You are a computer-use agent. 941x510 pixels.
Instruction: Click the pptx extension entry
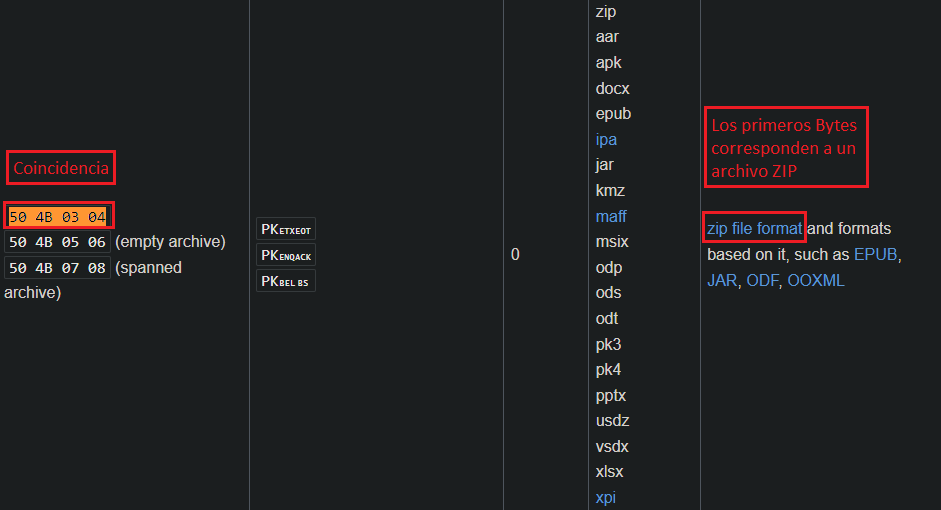click(612, 395)
